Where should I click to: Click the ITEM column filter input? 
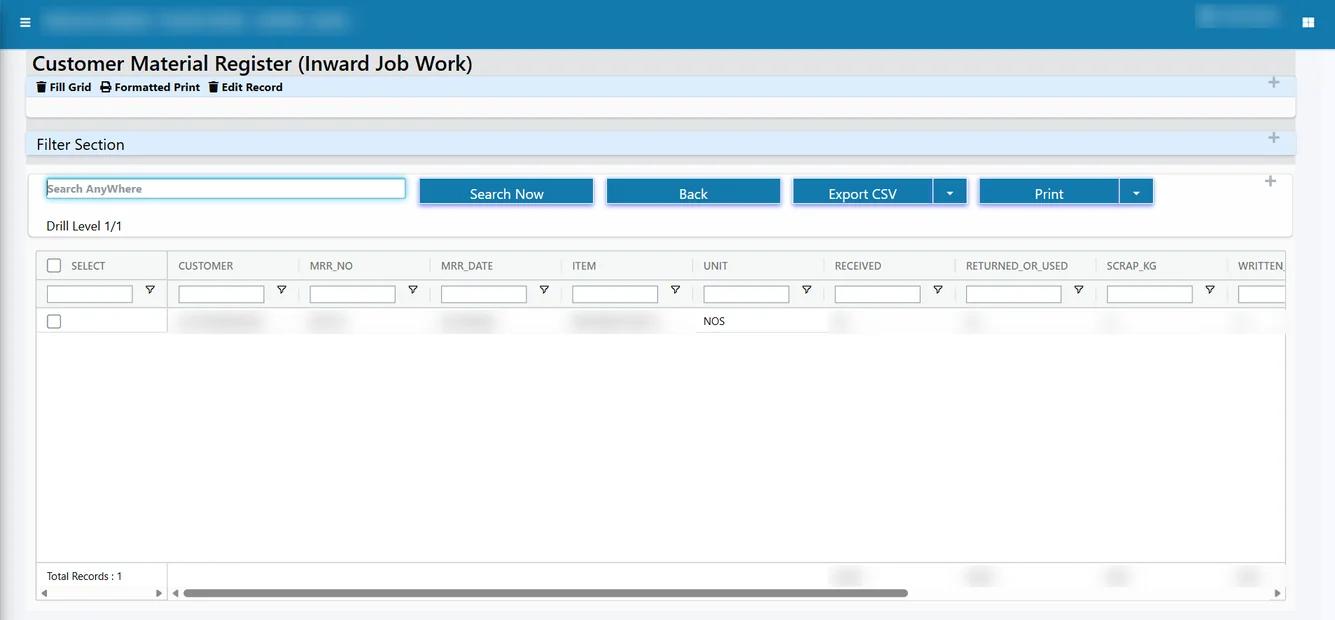pyautogui.click(x=615, y=294)
